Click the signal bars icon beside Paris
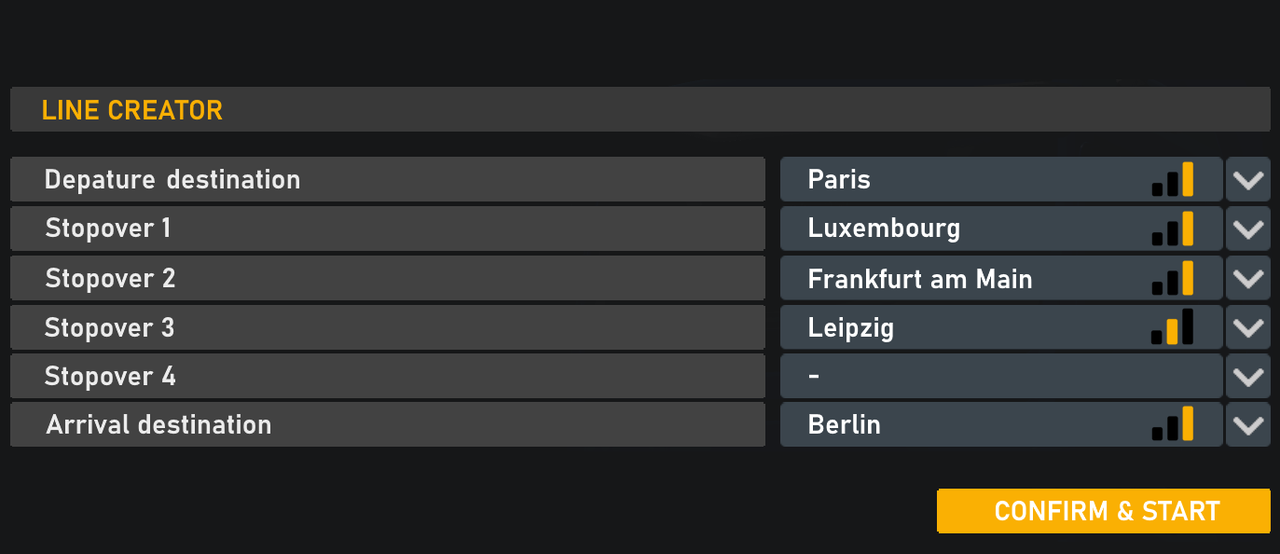 pos(1173,180)
